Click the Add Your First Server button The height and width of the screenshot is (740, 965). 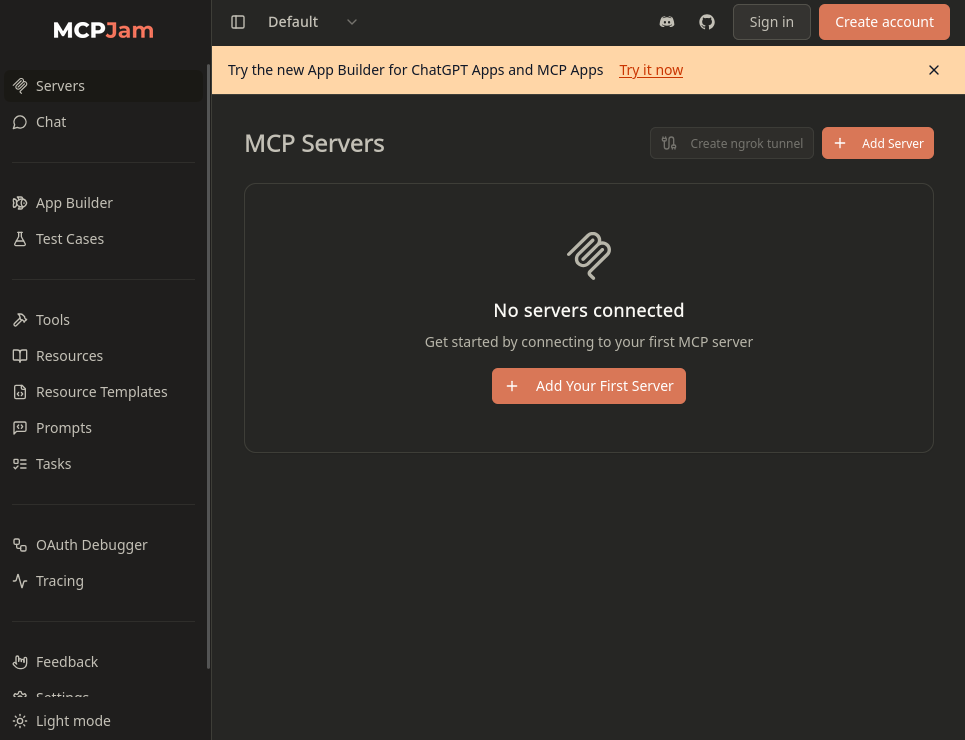coord(588,386)
